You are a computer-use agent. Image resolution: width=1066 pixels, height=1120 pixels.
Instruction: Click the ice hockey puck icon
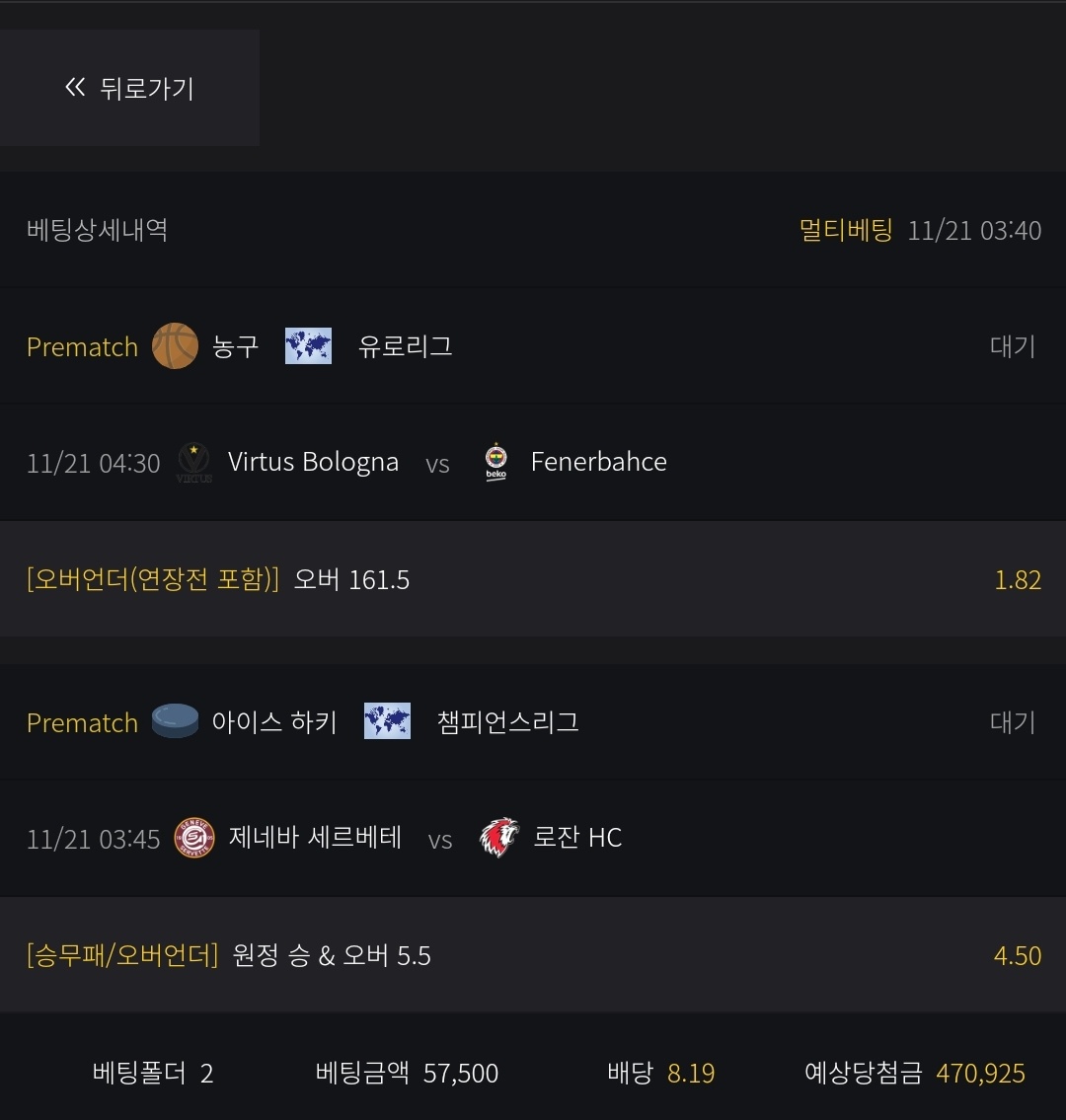pos(175,722)
